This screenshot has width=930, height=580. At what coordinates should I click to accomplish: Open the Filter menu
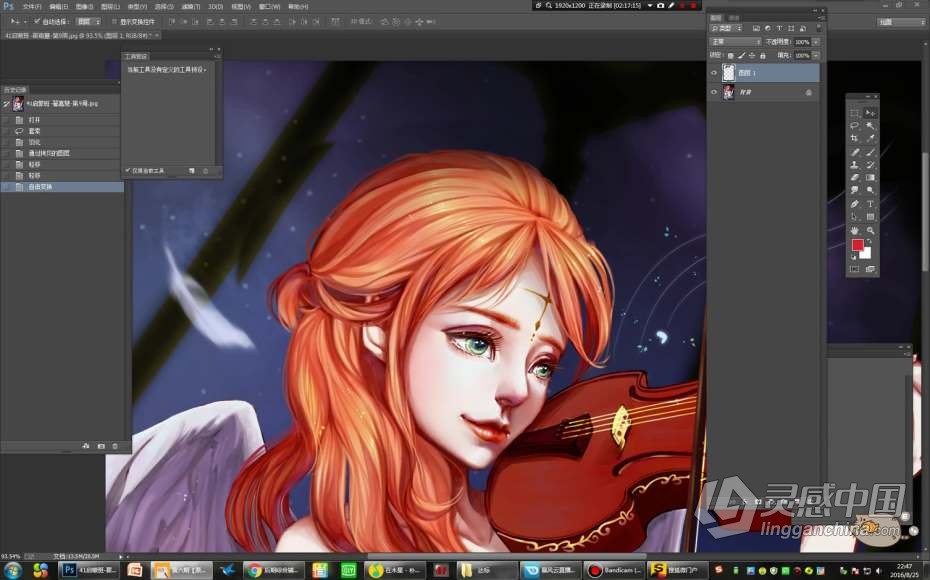tap(190, 7)
